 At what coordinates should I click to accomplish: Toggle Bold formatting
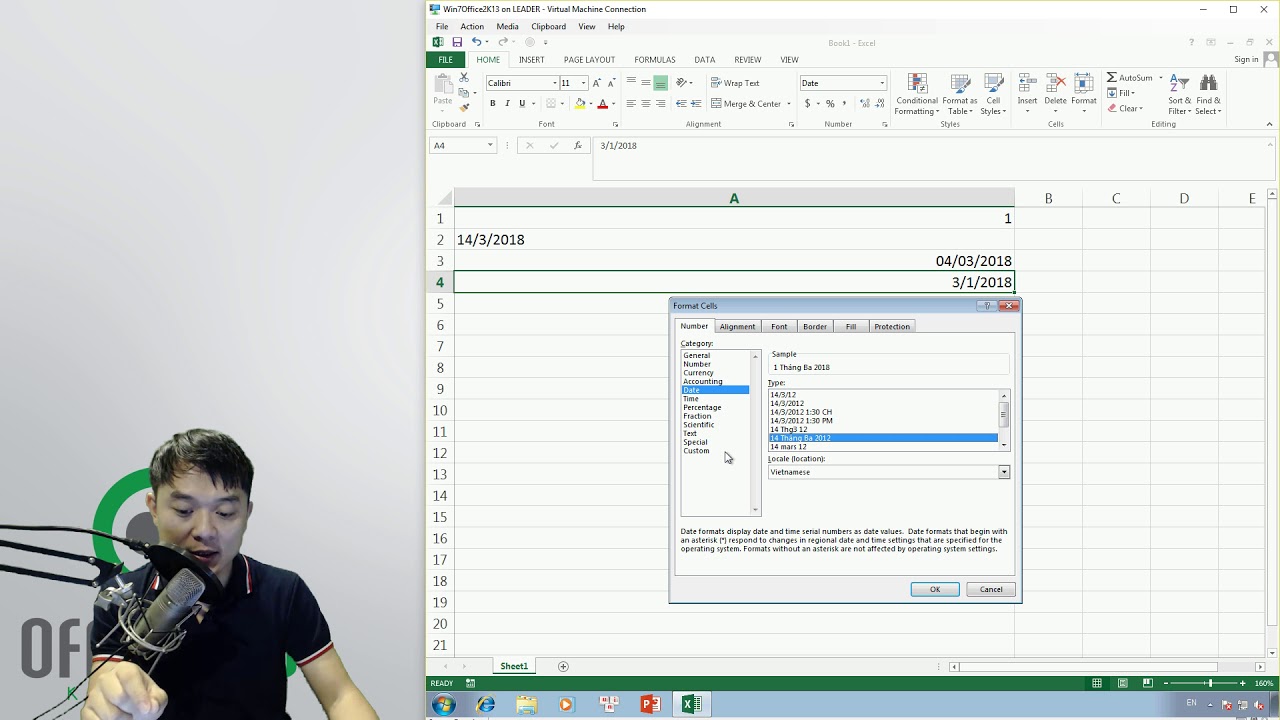coord(492,103)
